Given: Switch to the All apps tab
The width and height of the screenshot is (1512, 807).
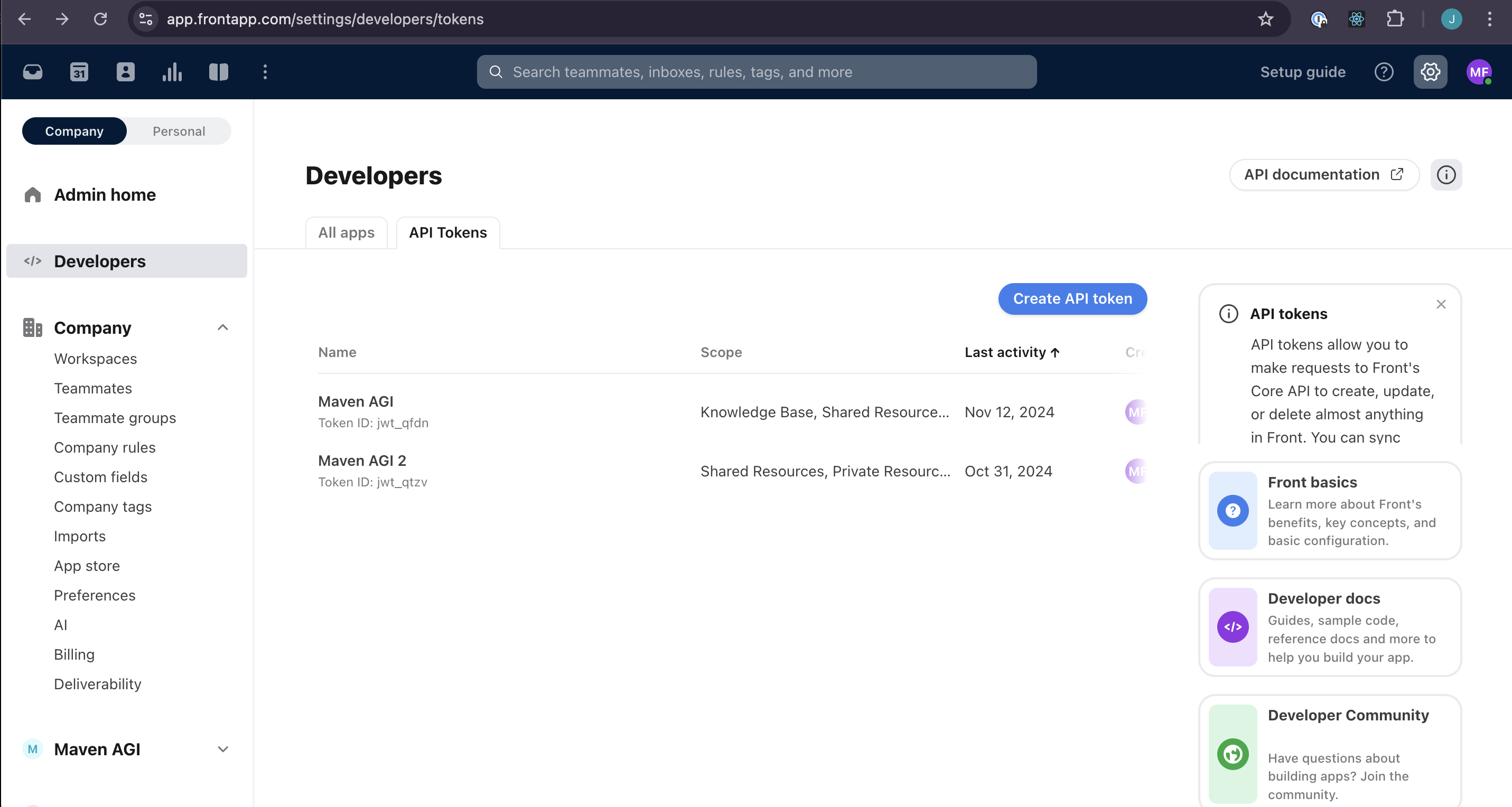Looking at the screenshot, I should pos(347,232).
